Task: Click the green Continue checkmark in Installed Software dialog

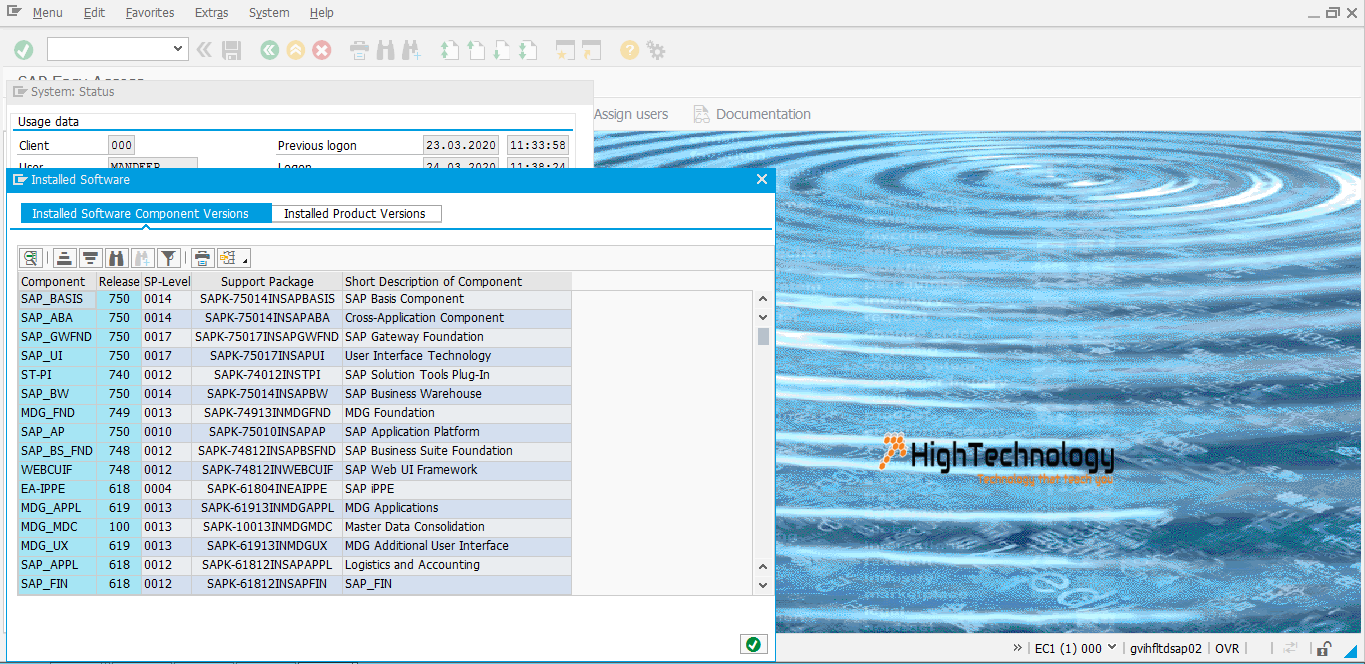Action: (754, 645)
